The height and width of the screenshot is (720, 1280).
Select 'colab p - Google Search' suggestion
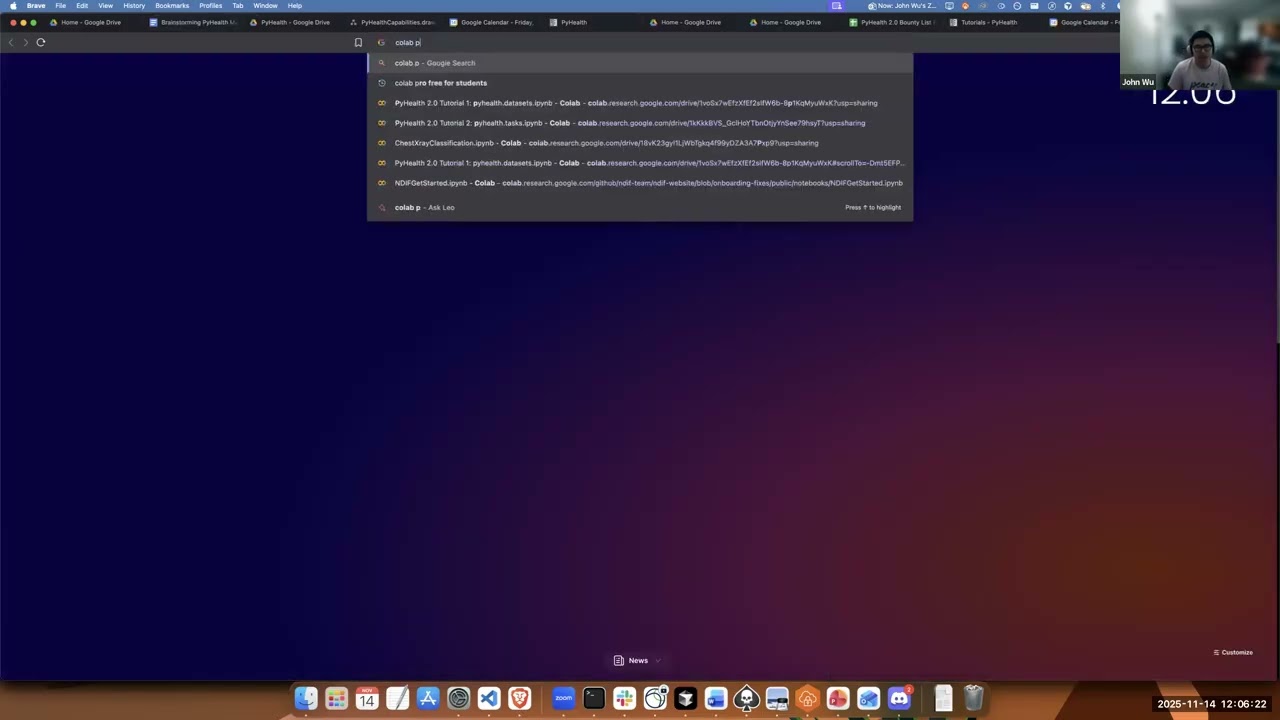[640, 63]
